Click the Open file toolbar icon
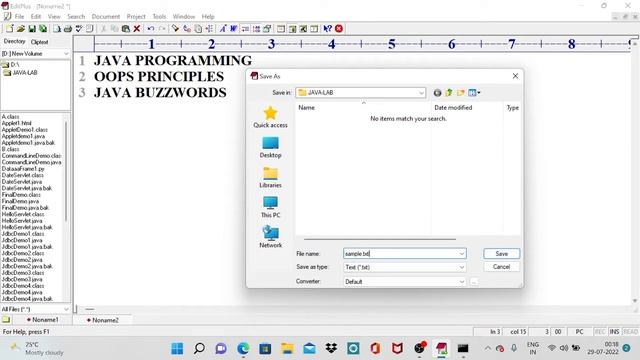Screen dimensions: 640x360 click(20, 29)
